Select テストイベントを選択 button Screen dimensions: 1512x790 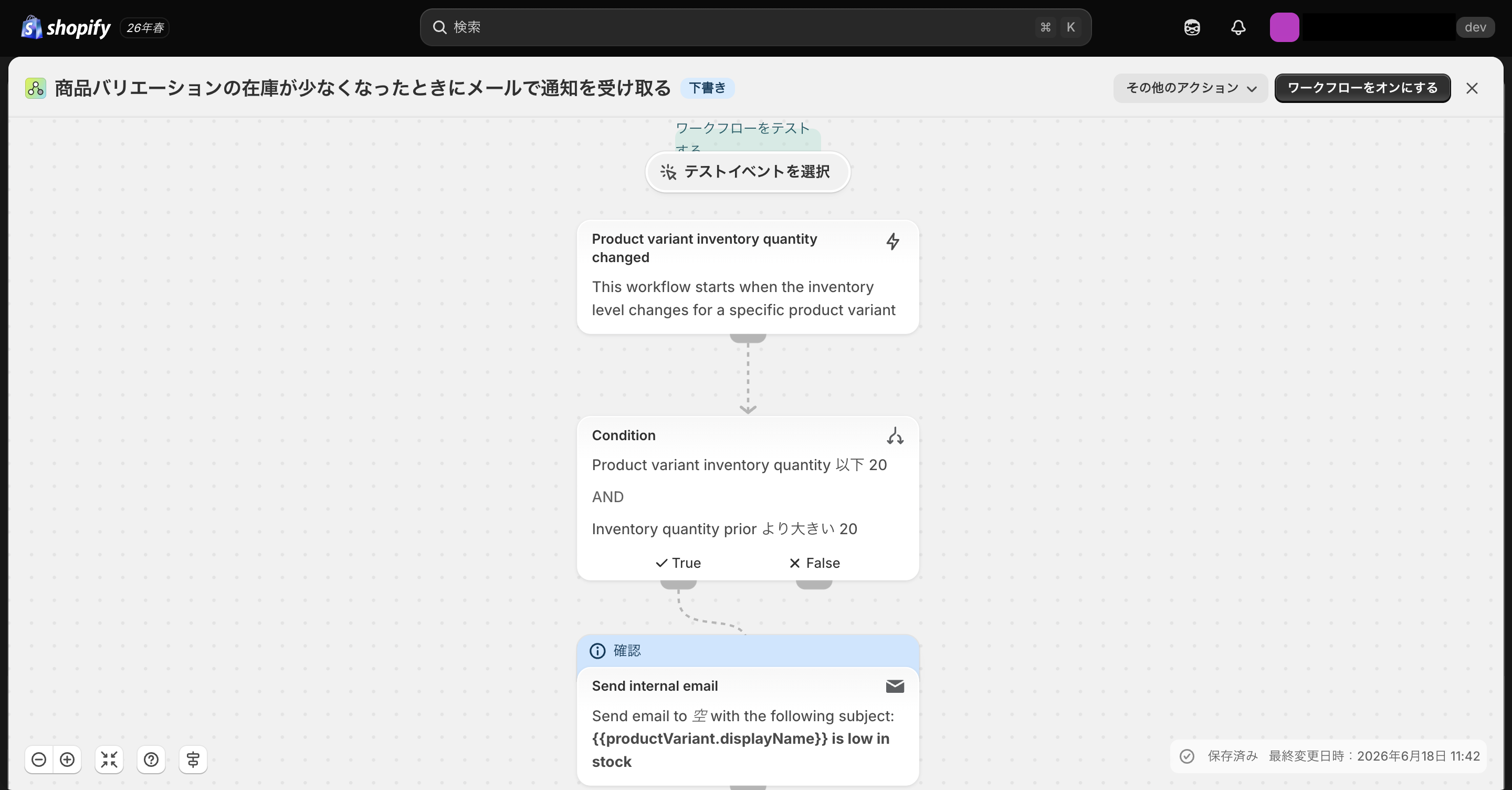click(748, 172)
